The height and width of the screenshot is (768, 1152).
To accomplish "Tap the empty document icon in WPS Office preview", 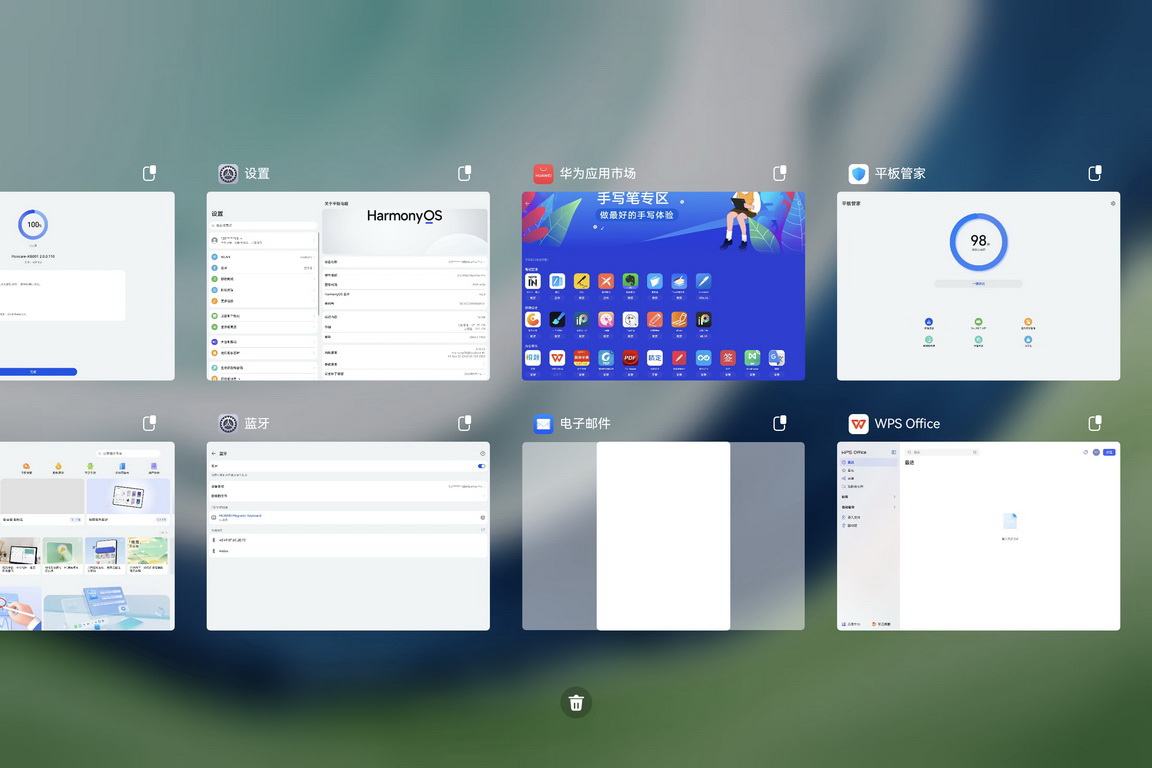I will click(1010, 521).
